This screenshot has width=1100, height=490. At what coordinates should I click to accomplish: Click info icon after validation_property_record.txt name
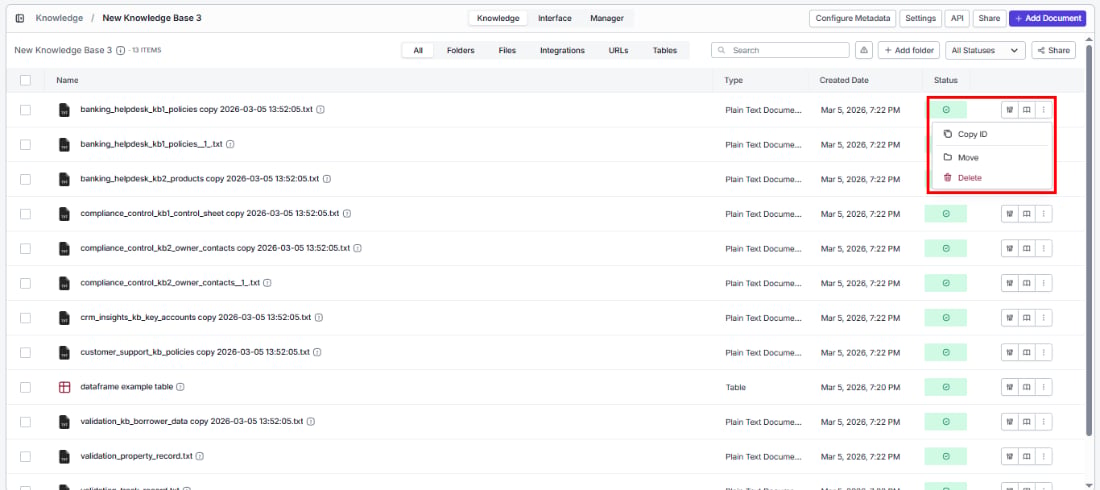point(200,456)
